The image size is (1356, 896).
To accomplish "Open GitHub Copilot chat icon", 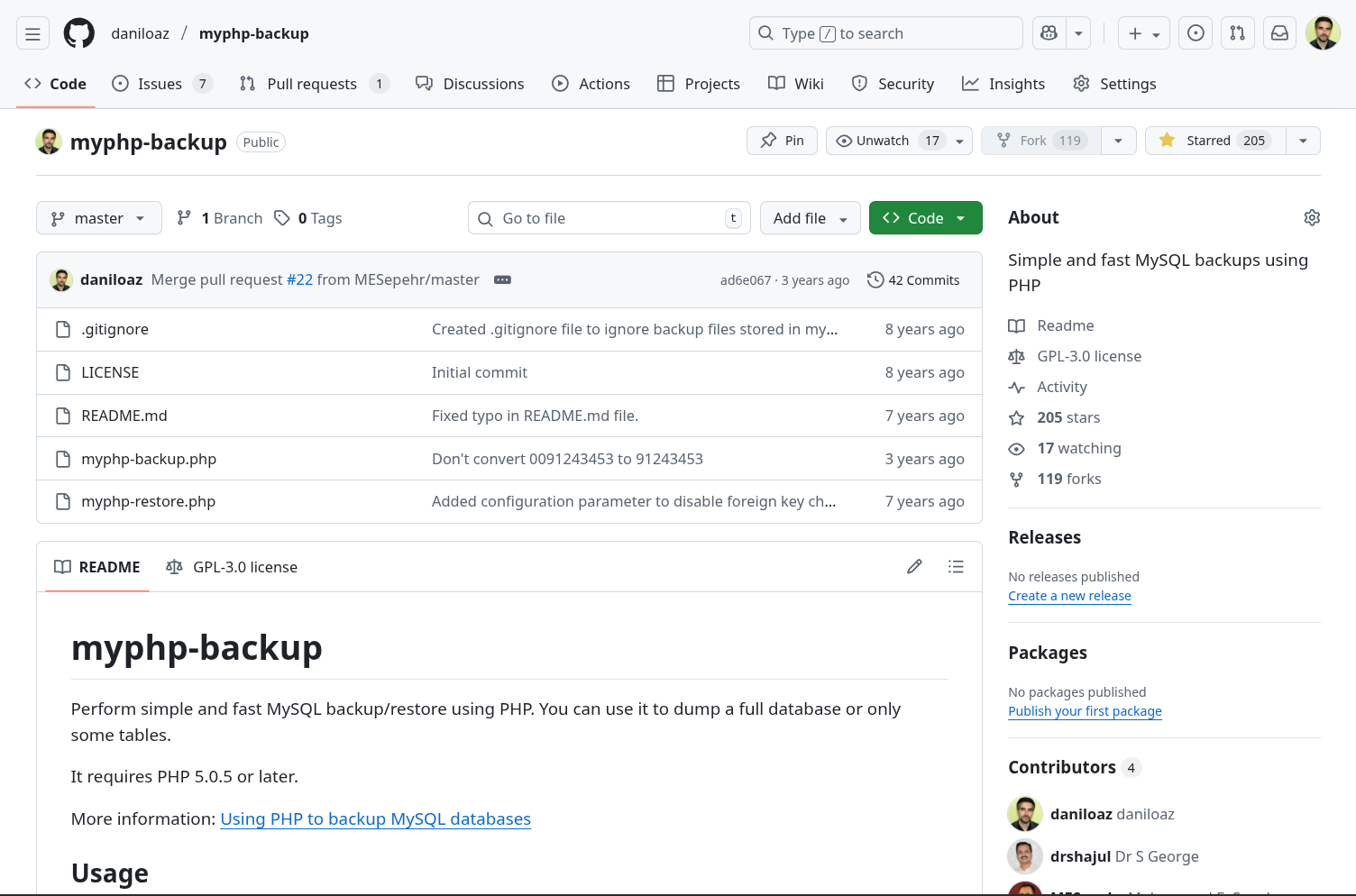I will (1048, 32).
